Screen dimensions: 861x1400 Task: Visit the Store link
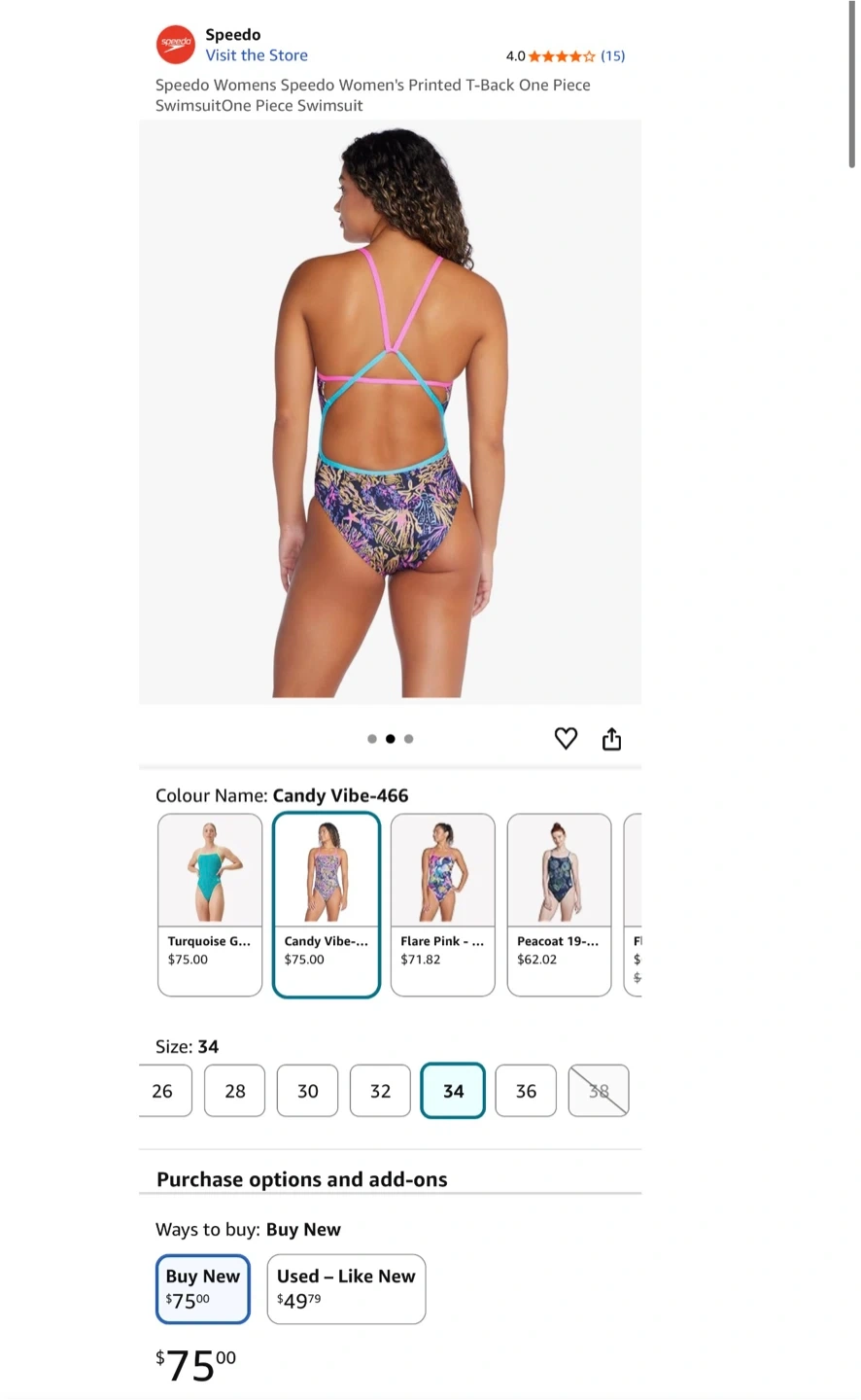click(257, 55)
